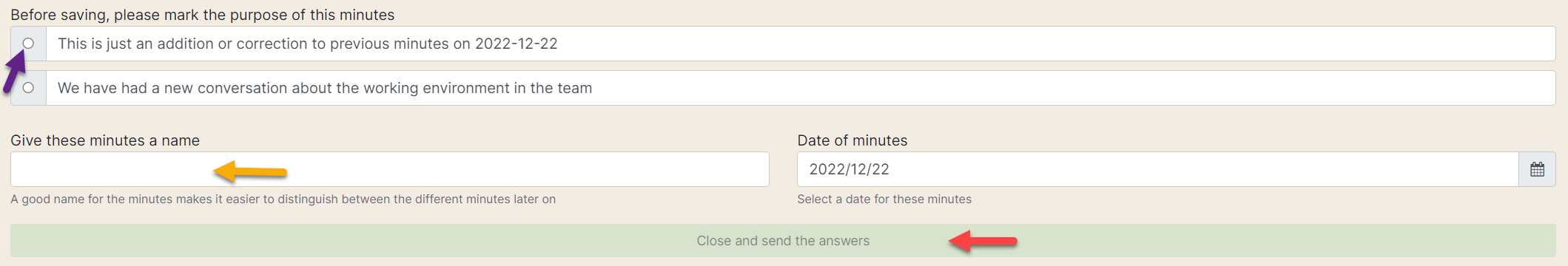Click the 'Give these minutes a name' label
The image size is (1568, 266).
(105, 140)
